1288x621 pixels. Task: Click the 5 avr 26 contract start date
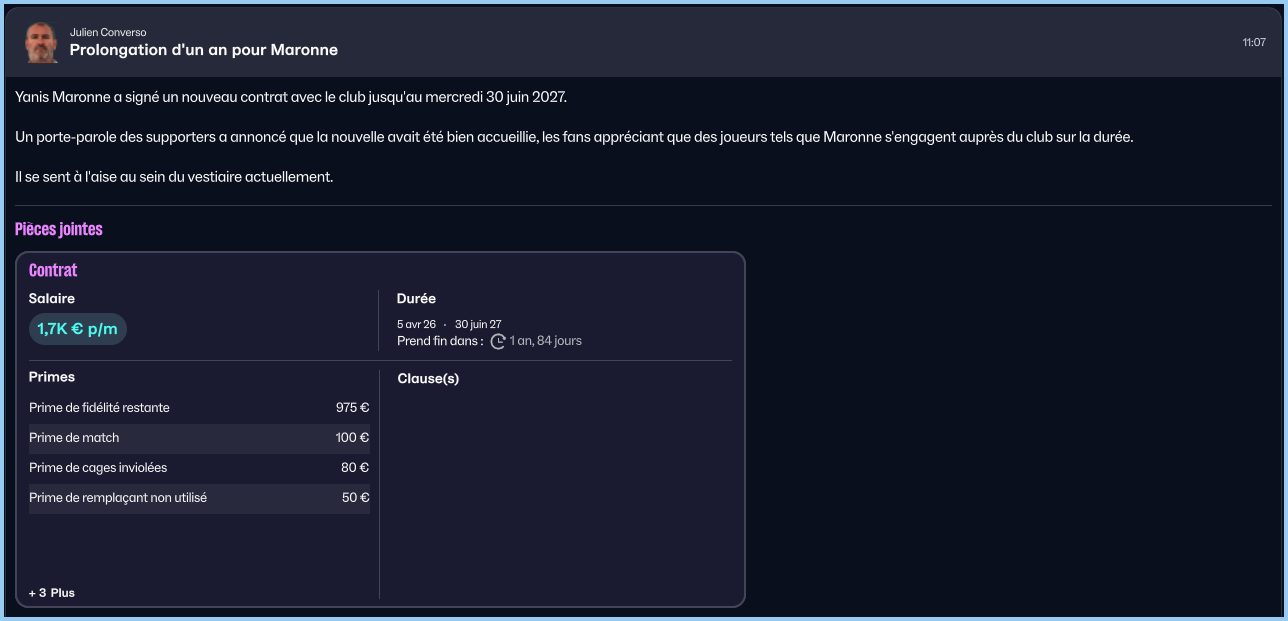point(416,324)
